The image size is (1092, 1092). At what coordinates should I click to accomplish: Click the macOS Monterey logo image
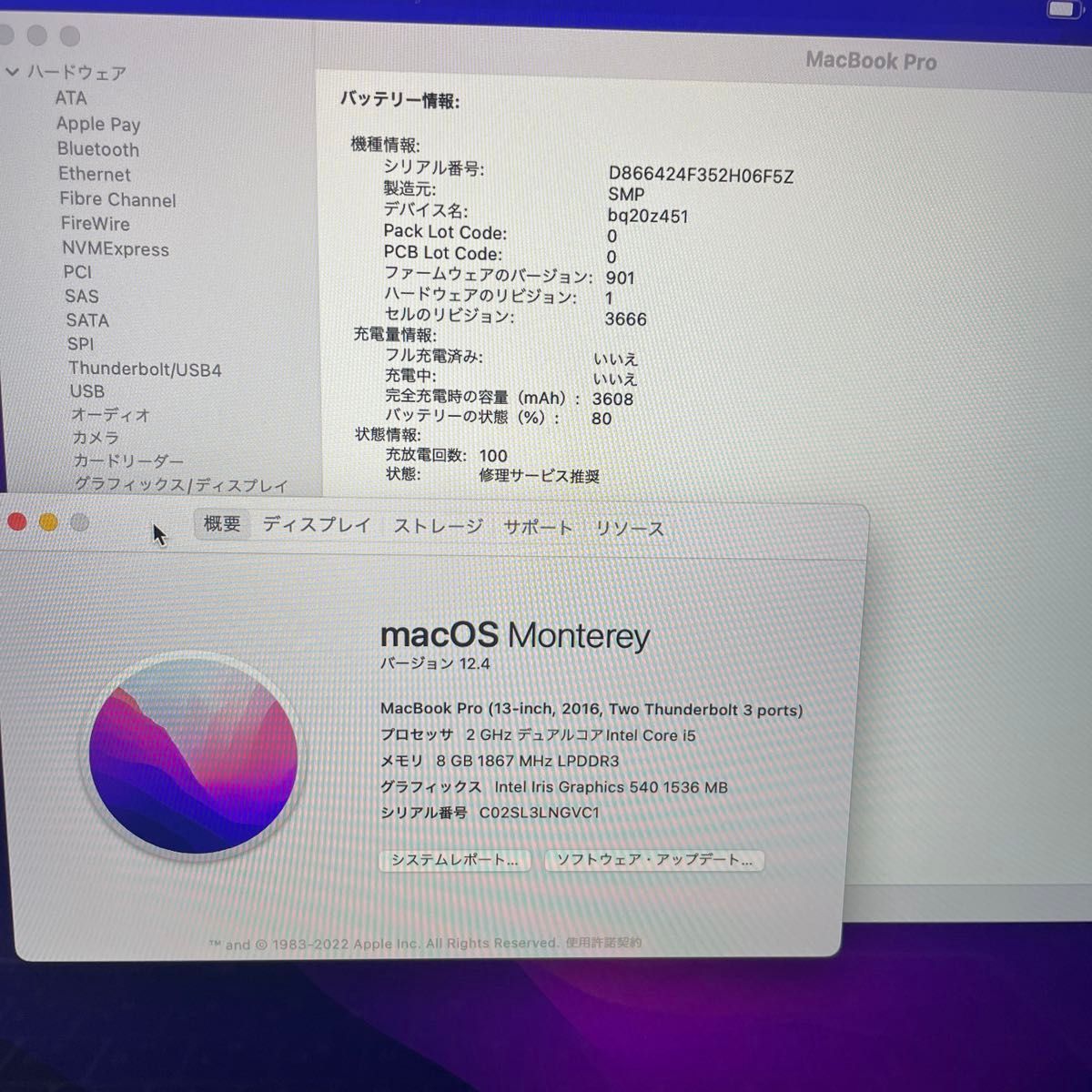coord(193,756)
